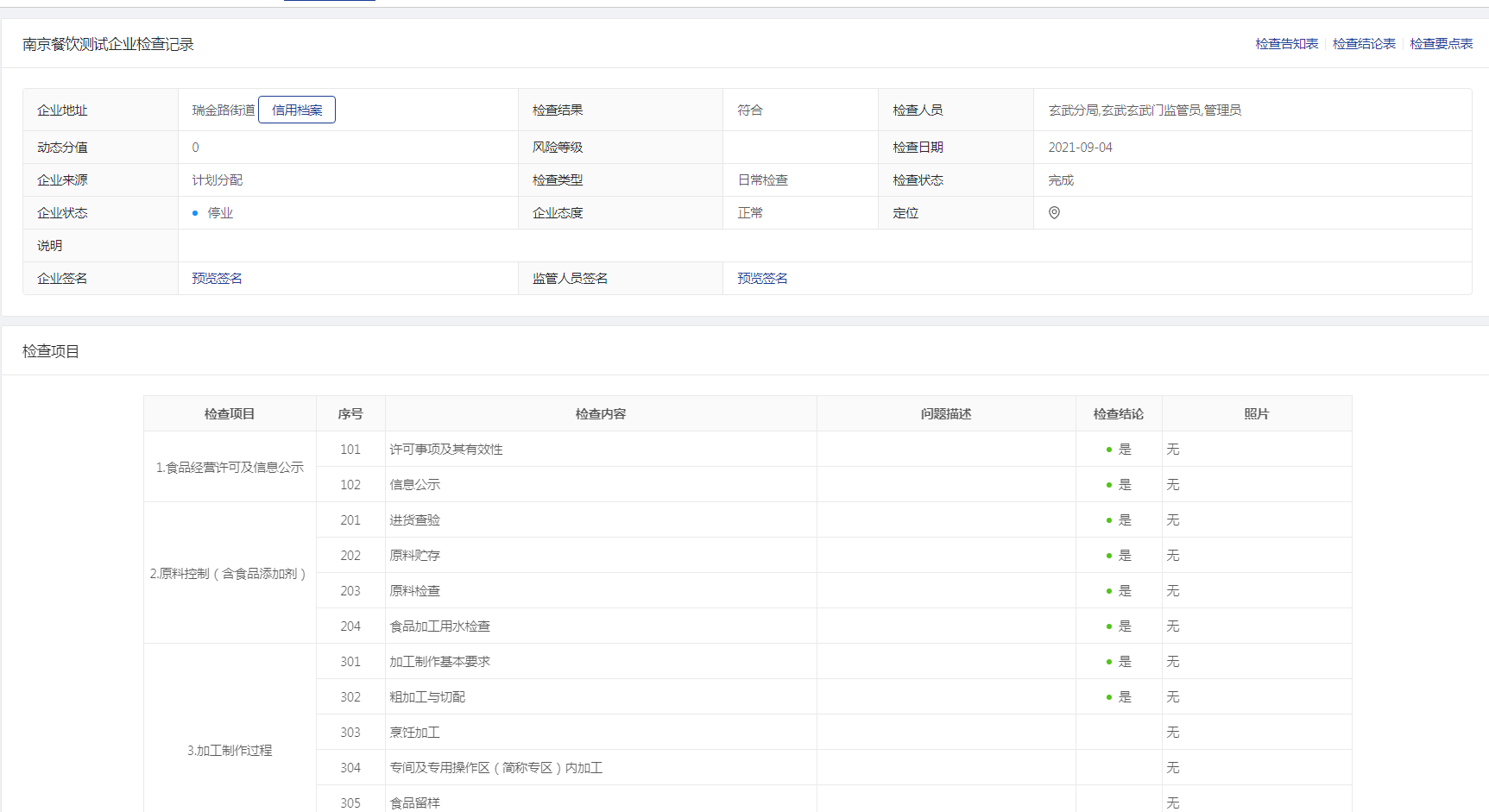Click the green dot in row 204

coord(1109,626)
